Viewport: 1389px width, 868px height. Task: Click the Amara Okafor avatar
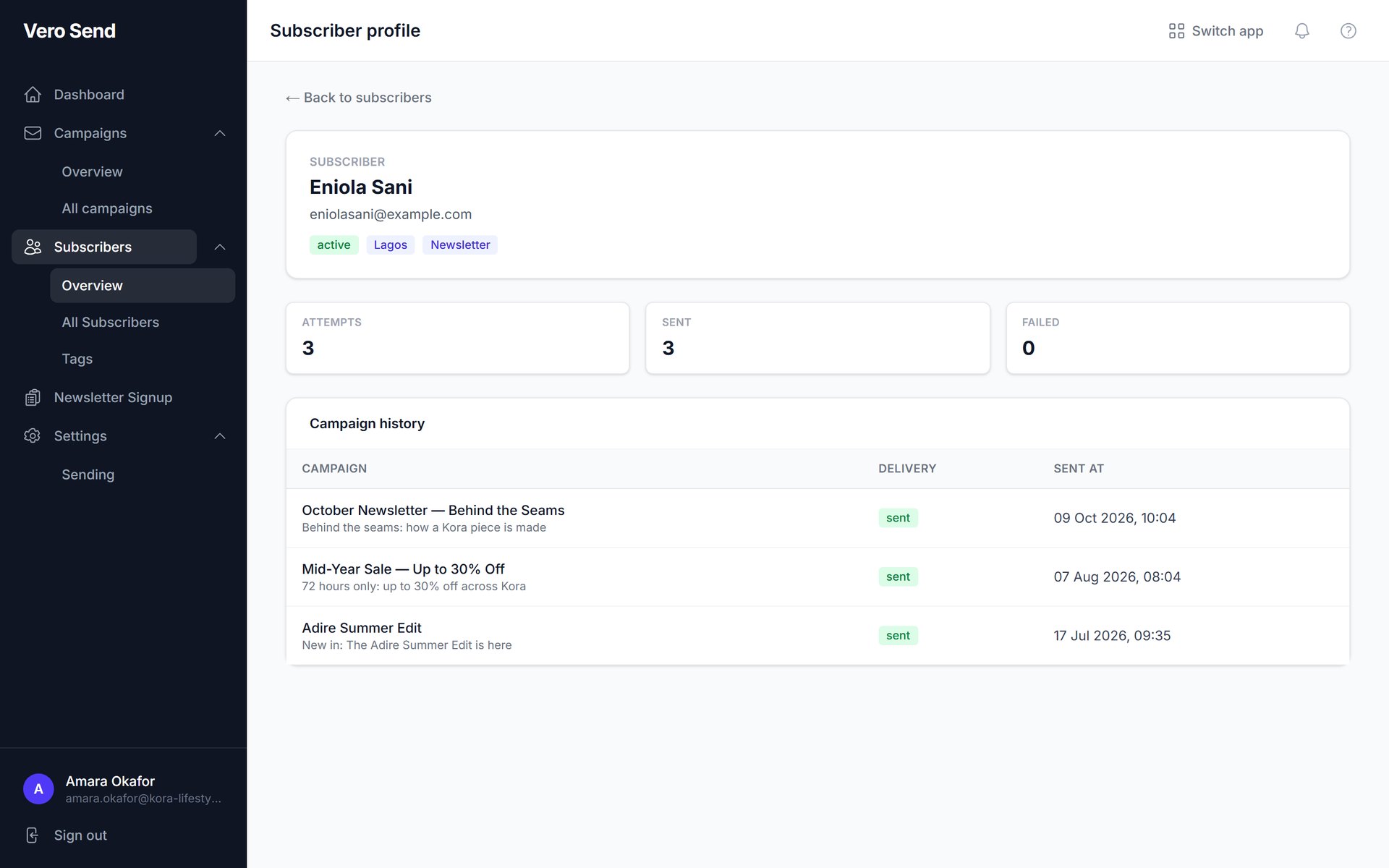click(38, 789)
